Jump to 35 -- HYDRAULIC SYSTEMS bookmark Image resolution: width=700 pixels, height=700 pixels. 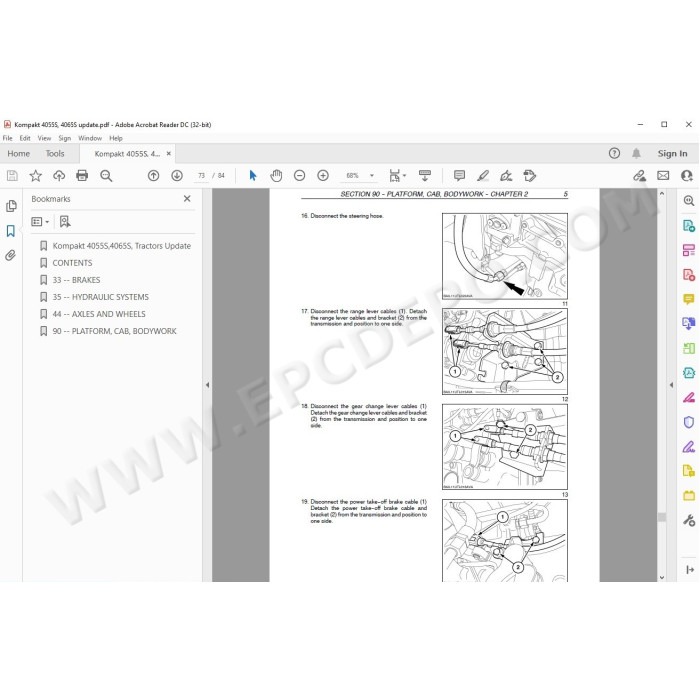100,297
